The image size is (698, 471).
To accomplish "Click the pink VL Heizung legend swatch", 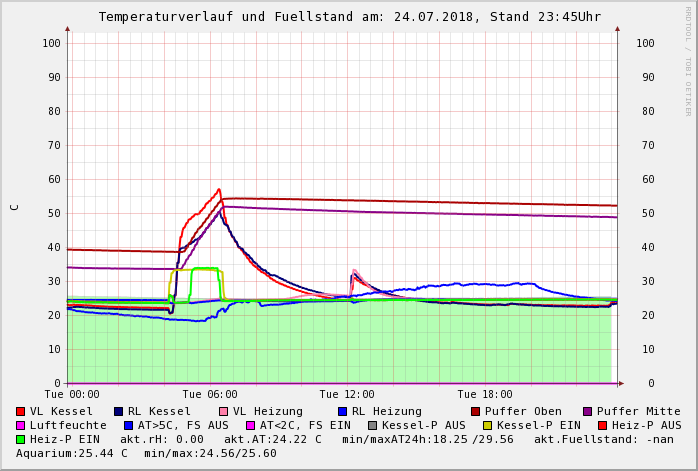I will tap(223, 411).
